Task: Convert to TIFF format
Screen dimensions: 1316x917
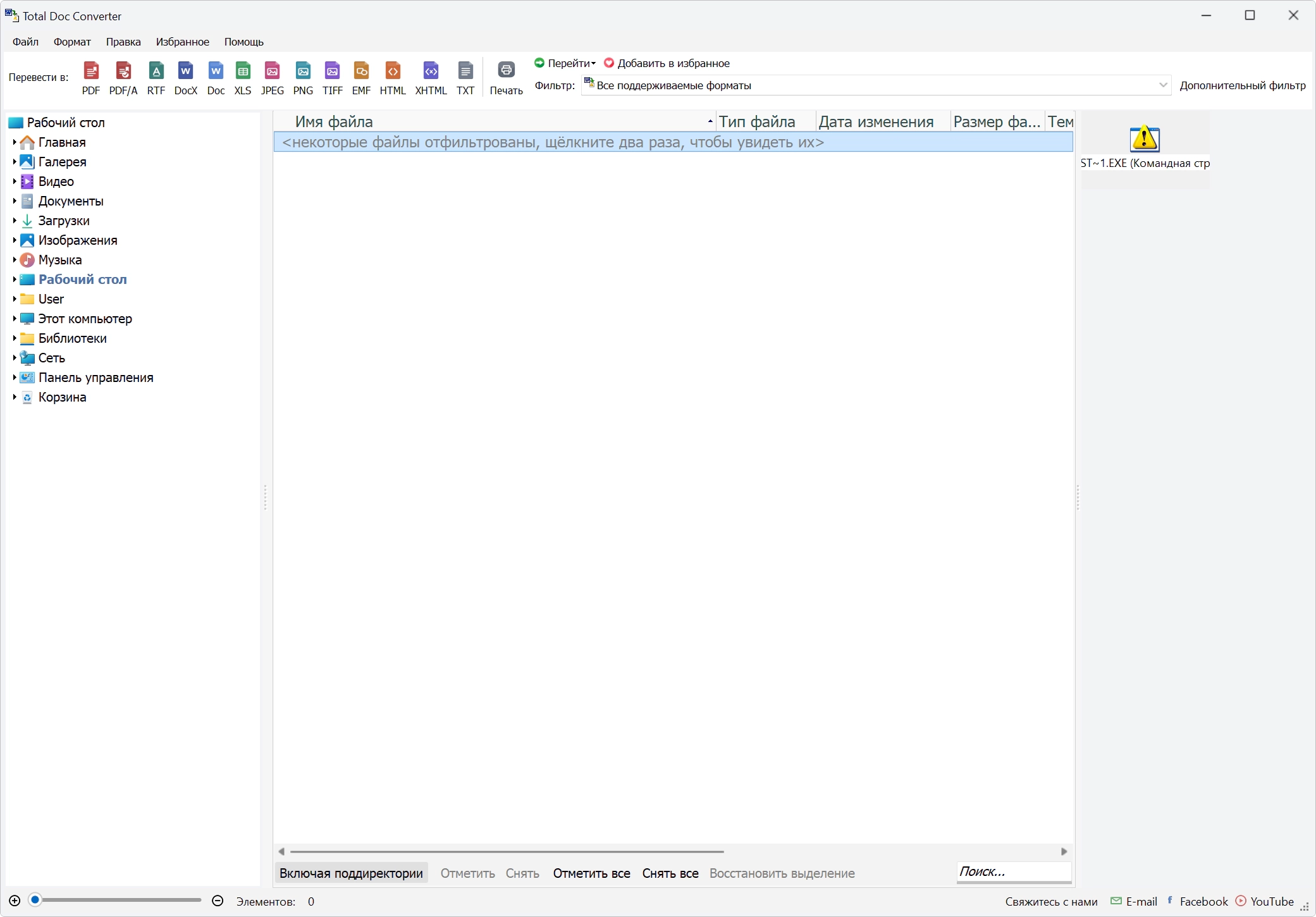Action: (x=333, y=78)
